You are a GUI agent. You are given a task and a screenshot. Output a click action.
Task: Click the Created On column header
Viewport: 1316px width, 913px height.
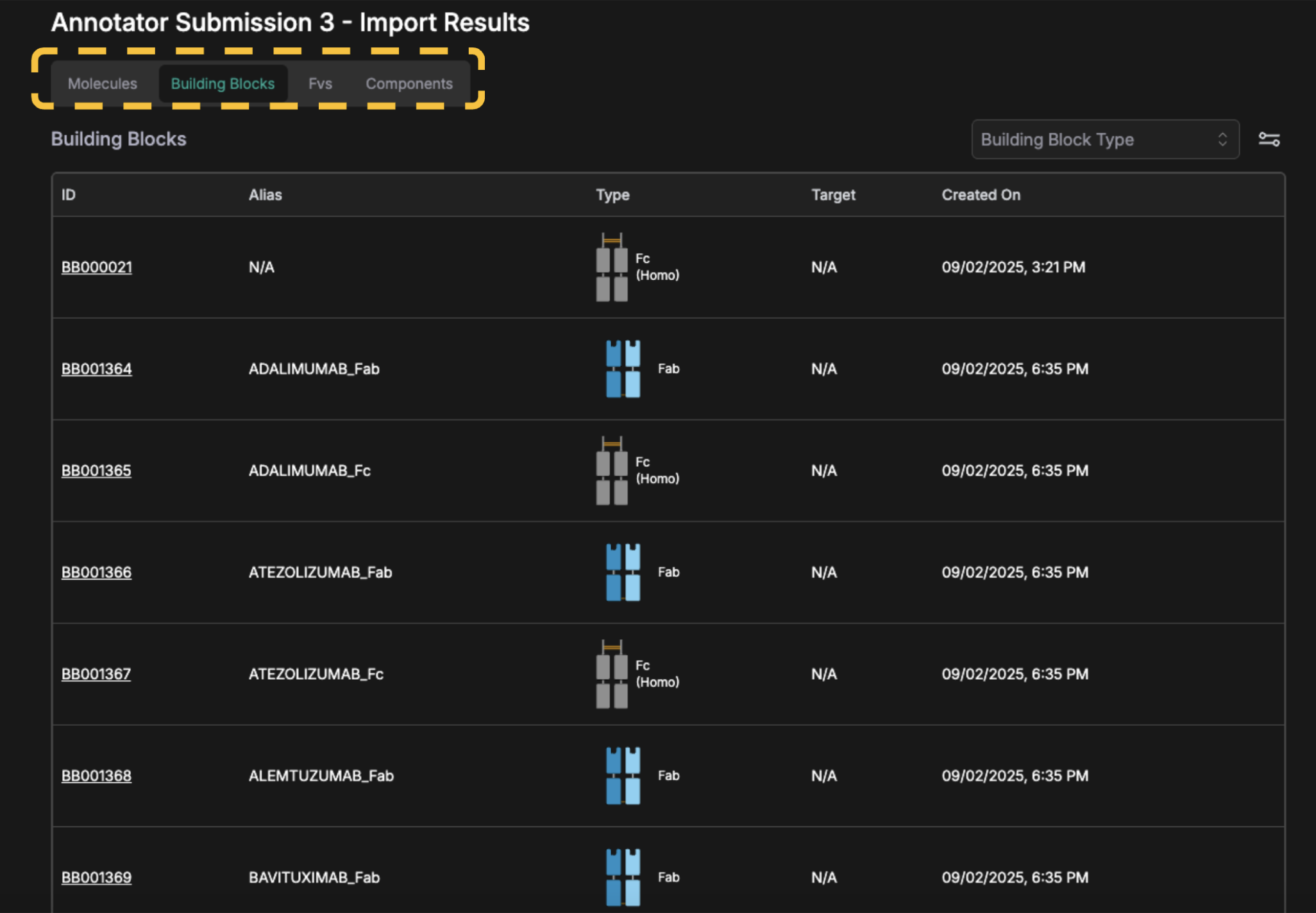[981, 195]
